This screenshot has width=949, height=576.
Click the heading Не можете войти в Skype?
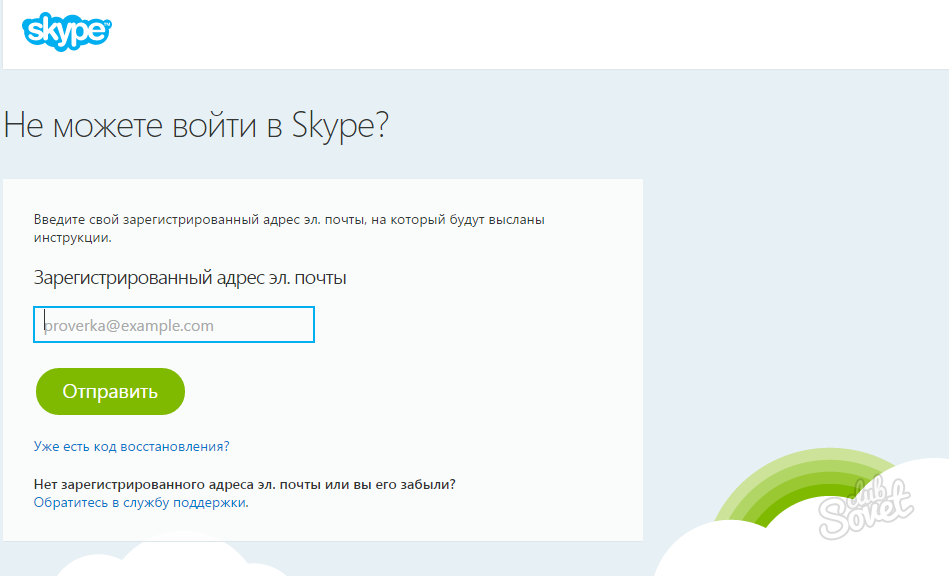click(x=196, y=126)
